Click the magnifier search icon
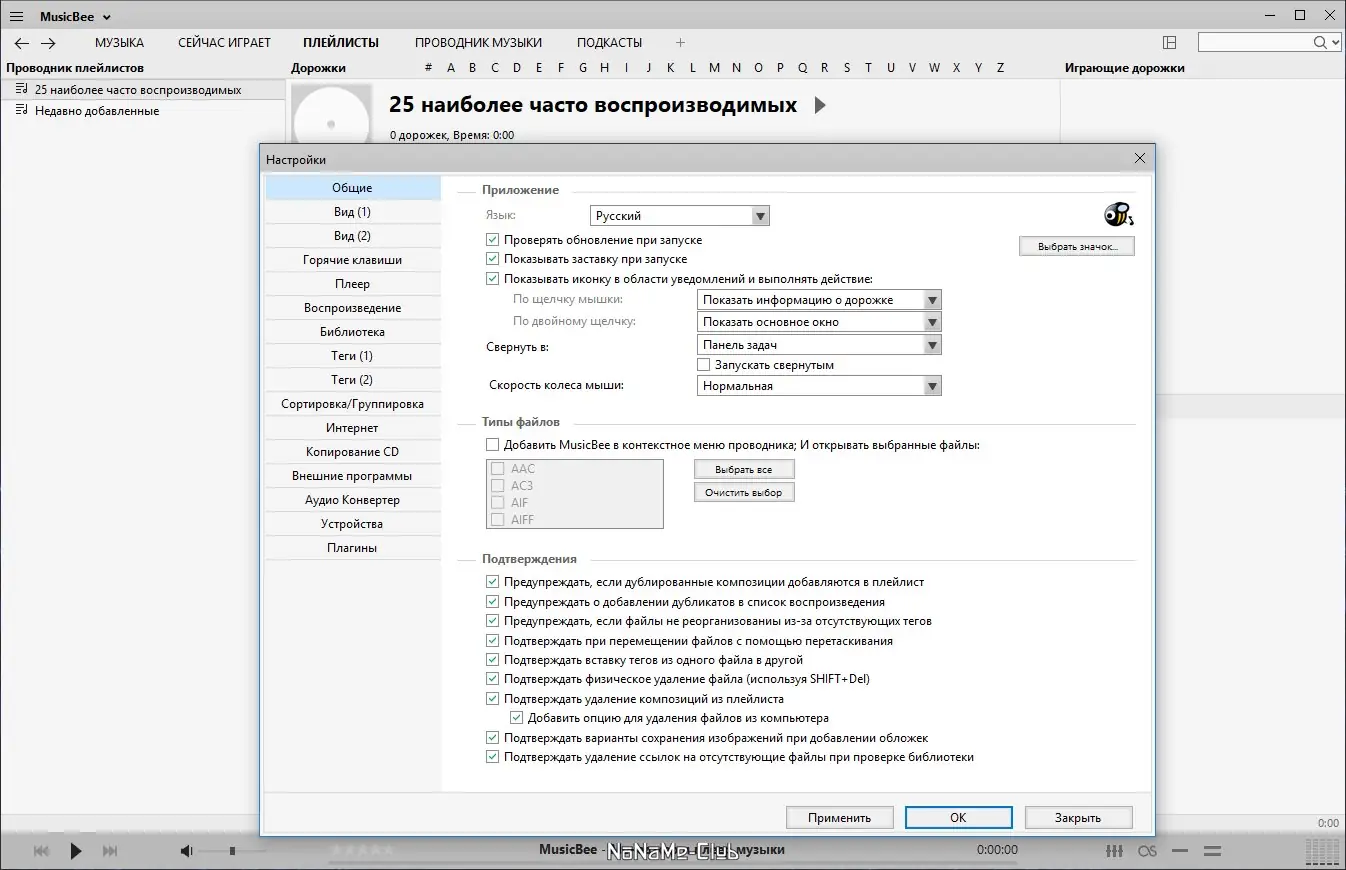 [1320, 42]
